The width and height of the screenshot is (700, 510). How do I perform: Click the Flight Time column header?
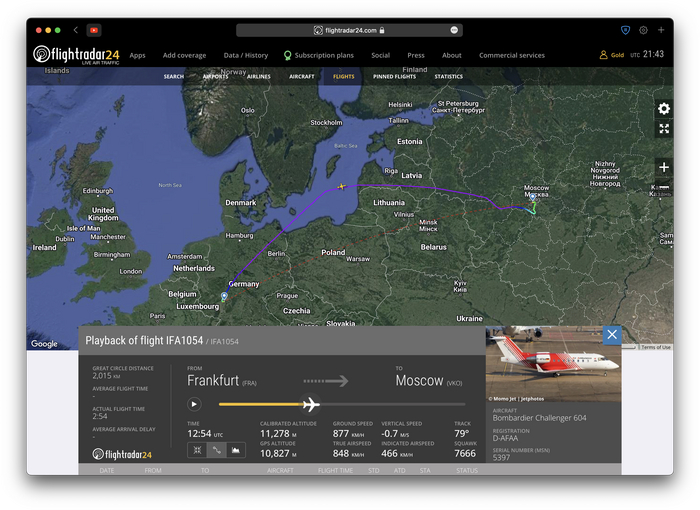(335, 470)
